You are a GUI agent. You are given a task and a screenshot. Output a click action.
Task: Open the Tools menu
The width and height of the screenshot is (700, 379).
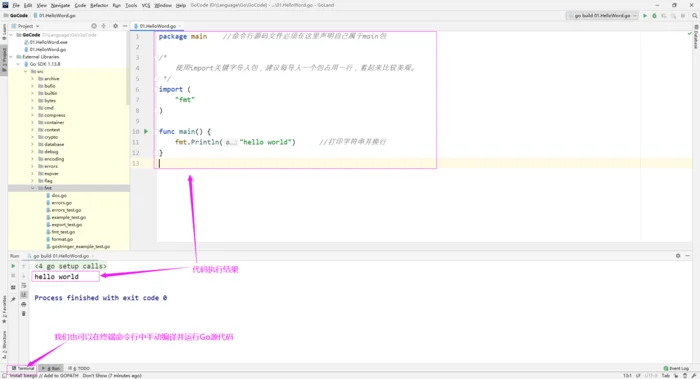[131, 5]
